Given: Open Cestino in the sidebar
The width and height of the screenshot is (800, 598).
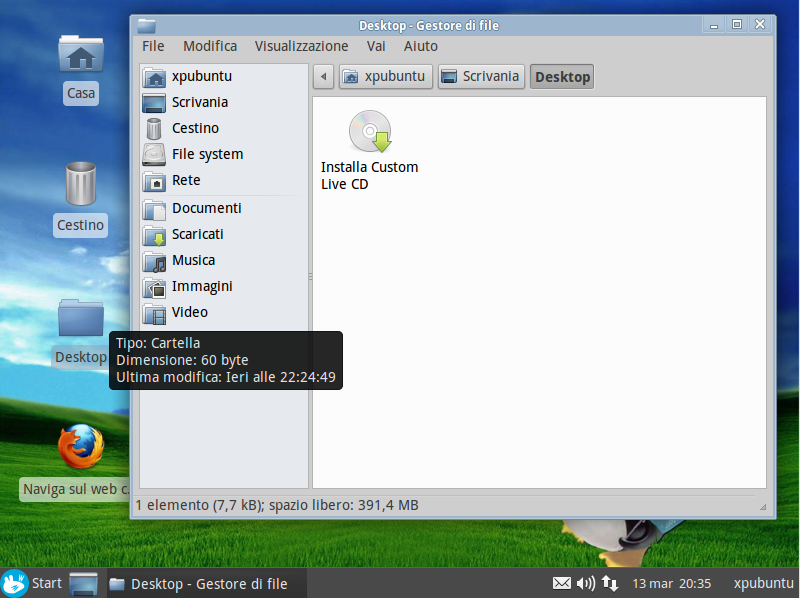Looking at the screenshot, I should coord(224,128).
